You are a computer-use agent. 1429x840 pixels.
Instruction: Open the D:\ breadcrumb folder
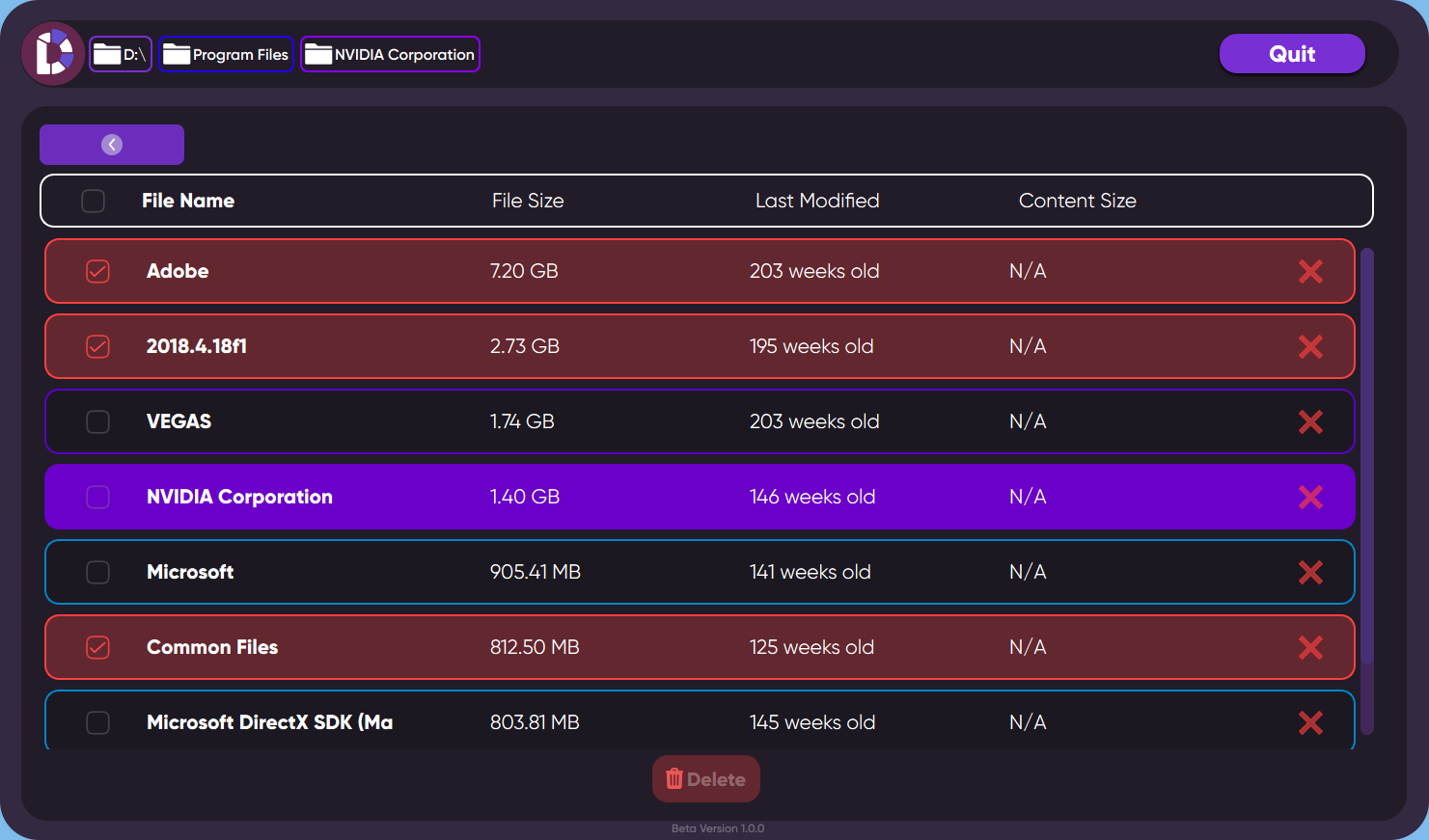(x=121, y=54)
